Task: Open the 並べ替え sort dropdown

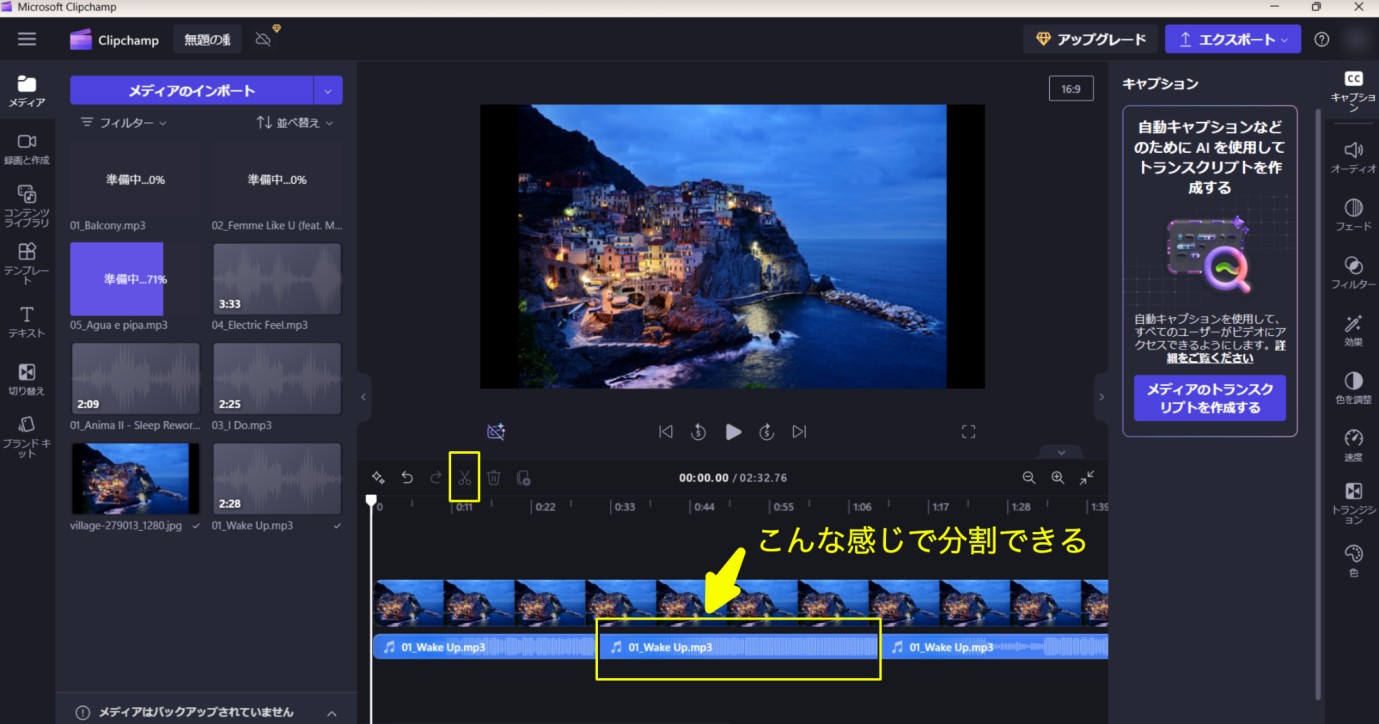Action: [x=295, y=122]
